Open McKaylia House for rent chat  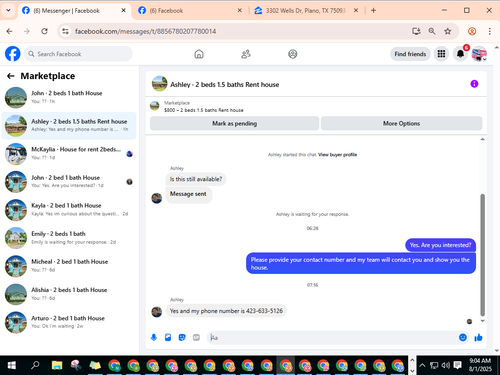69,153
